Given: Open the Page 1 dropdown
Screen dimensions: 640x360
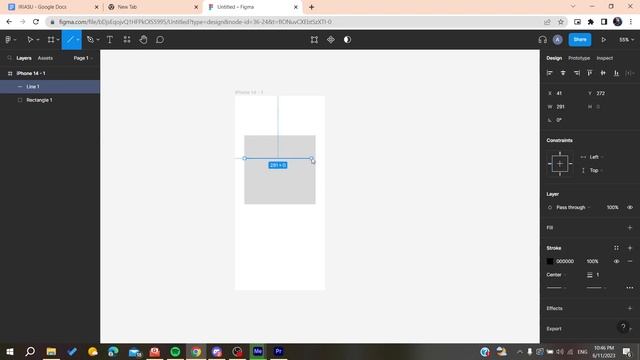Looking at the screenshot, I should coord(83,58).
